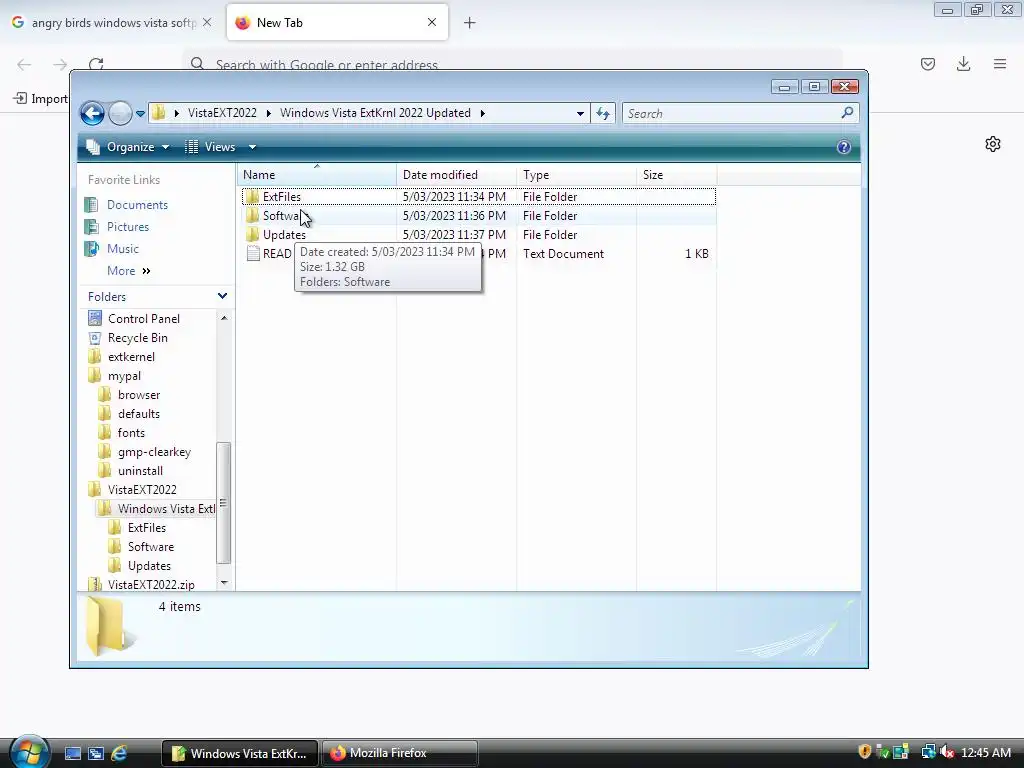Expand address bar history dropdown arrow
The width and height of the screenshot is (1024, 768).
(x=580, y=114)
